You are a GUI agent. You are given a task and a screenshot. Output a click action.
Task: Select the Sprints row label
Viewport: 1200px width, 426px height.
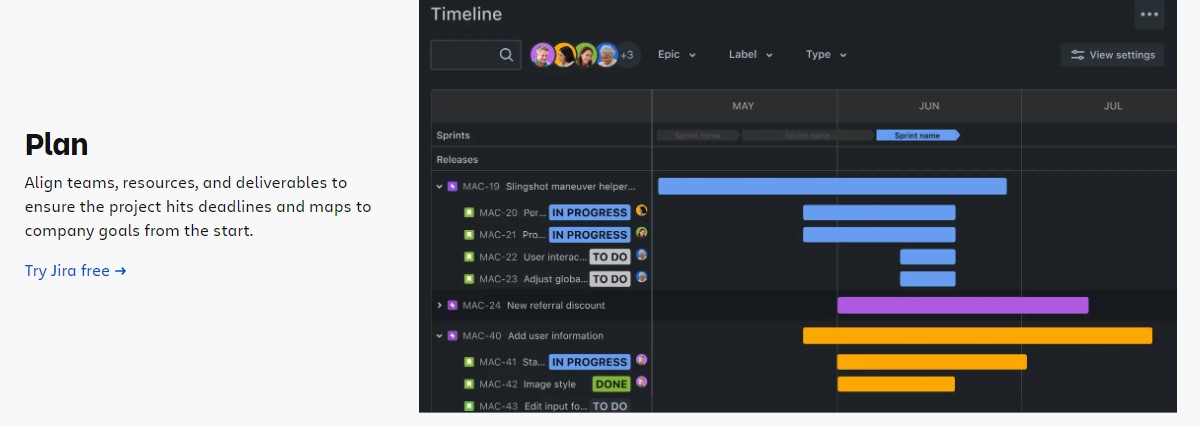[x=453, y=135]
